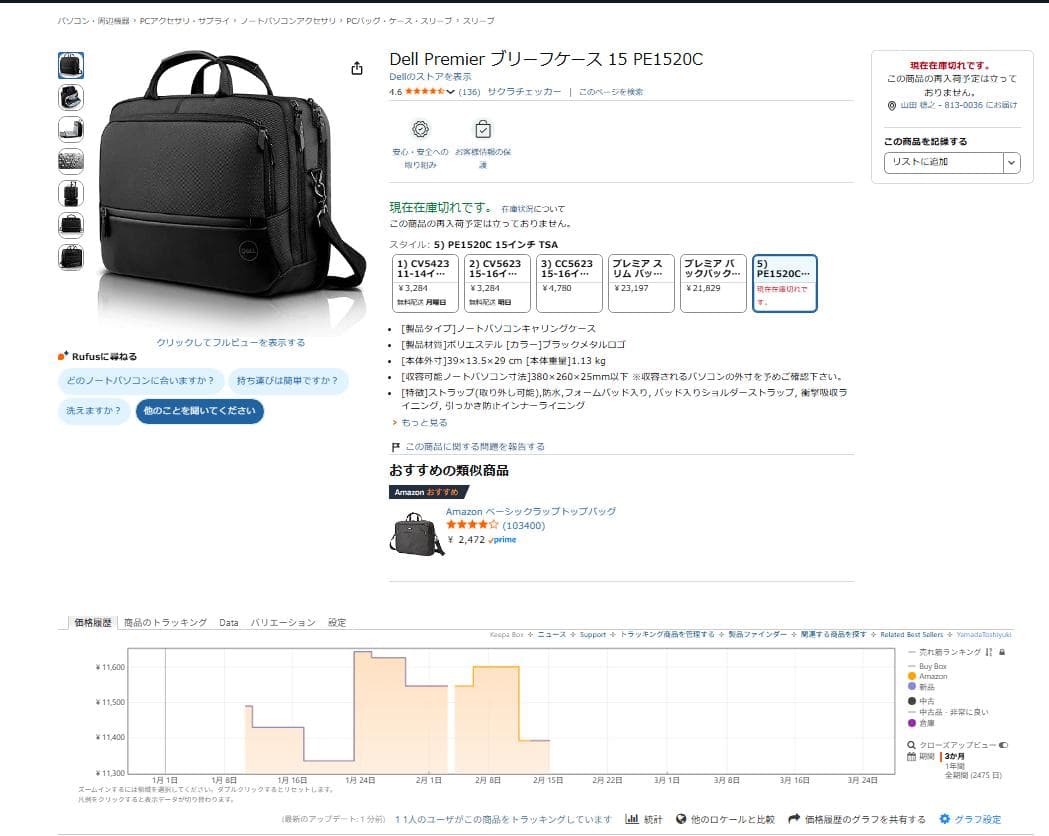The width and height of the screenshot is (1049, 836).
Task: Open the Keepa トラッキング商品を管理する link
Action: (666, 634)
